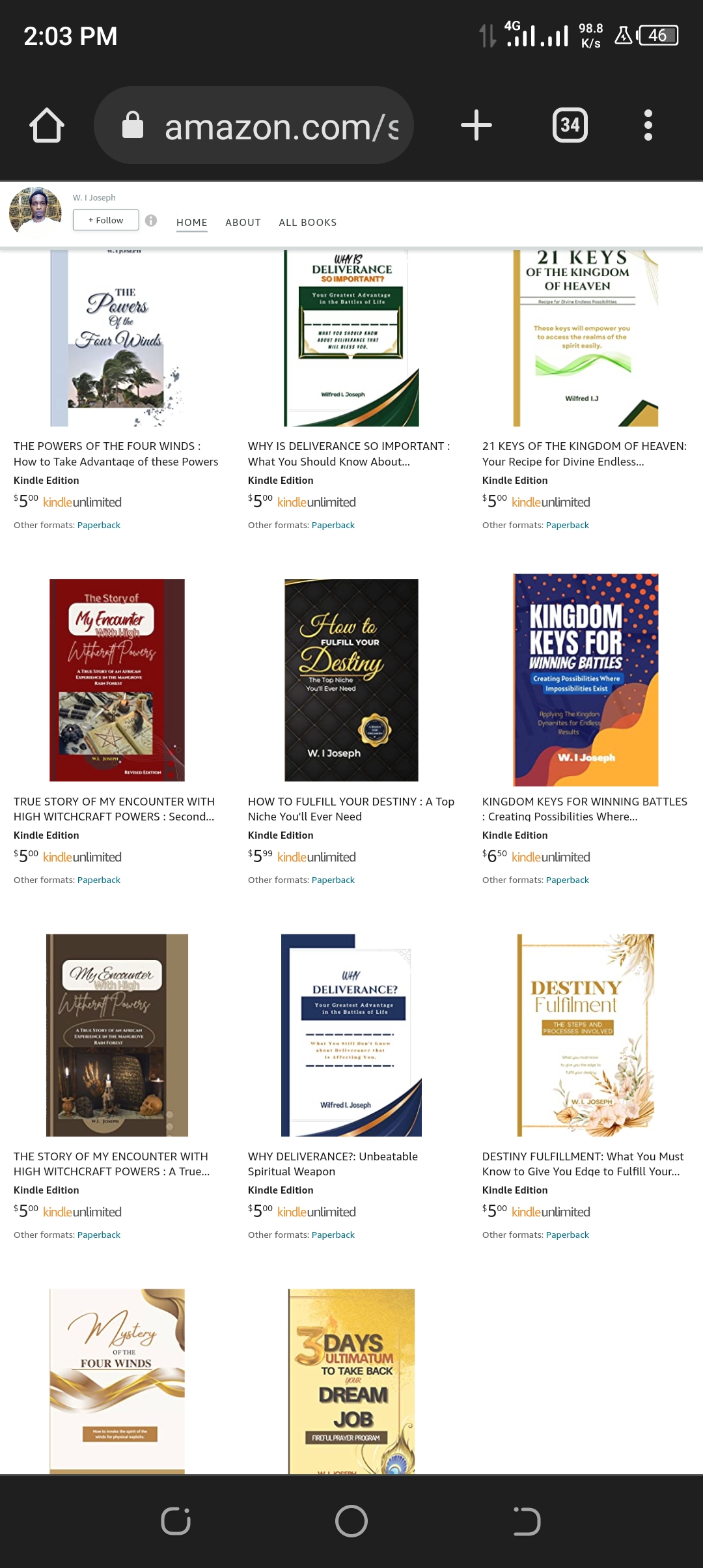The image size is (703, 1568).
Task: Open the tab switcher showing 34
Action: tap(570, 125)
